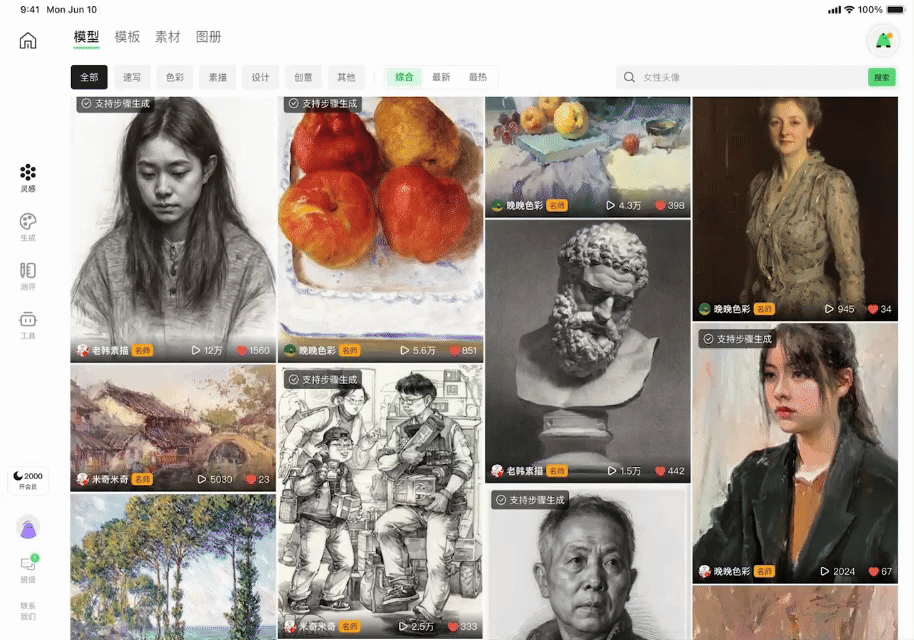Open the 灵感 inspiration section
914x640 pixels.
click(28, 178)
